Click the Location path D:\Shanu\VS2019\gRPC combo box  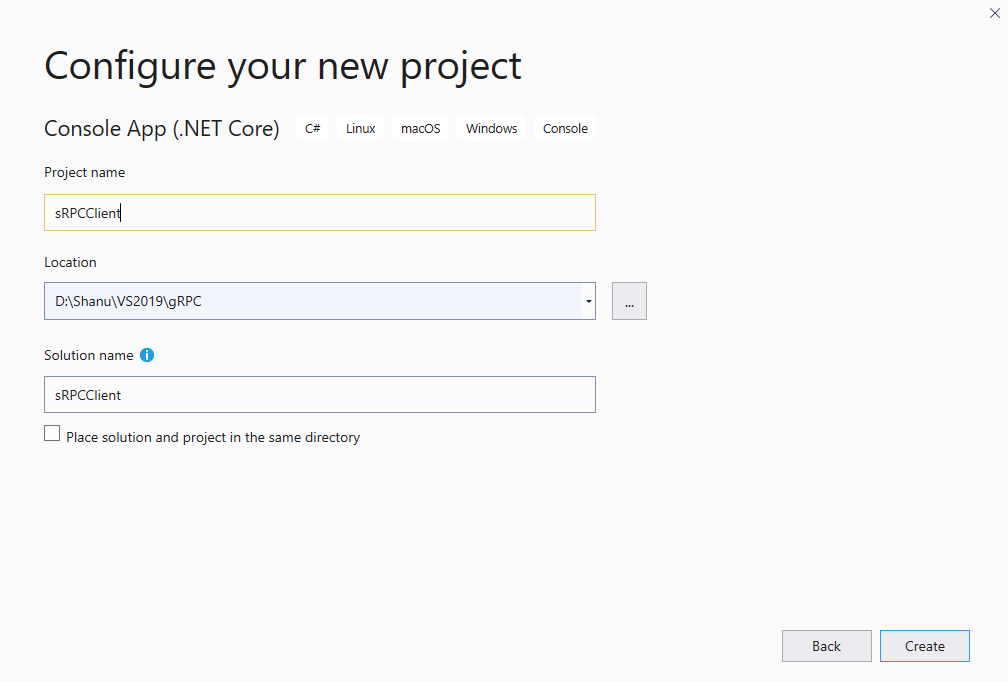(310, 301)
